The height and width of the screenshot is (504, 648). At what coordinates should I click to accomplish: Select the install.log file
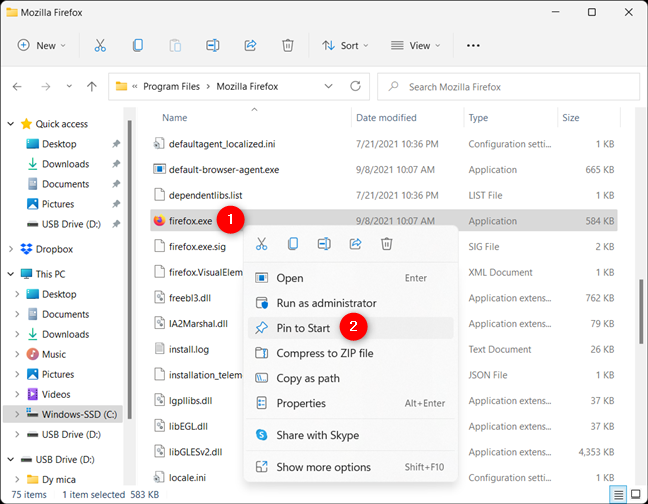pyautogui.click(x=188, y=349)
